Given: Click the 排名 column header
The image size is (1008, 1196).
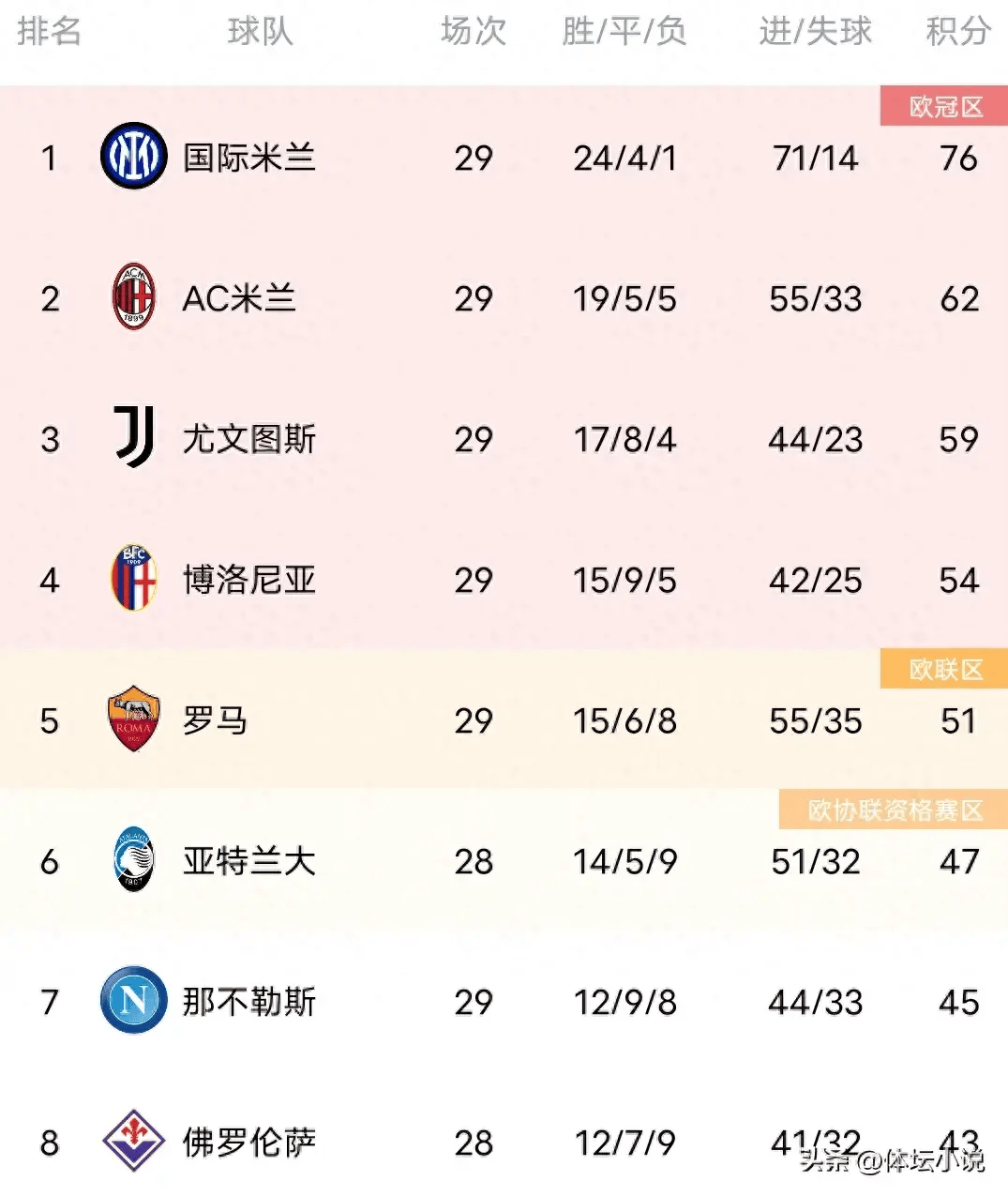Looking at the screenshot, I should click(49, 31).
